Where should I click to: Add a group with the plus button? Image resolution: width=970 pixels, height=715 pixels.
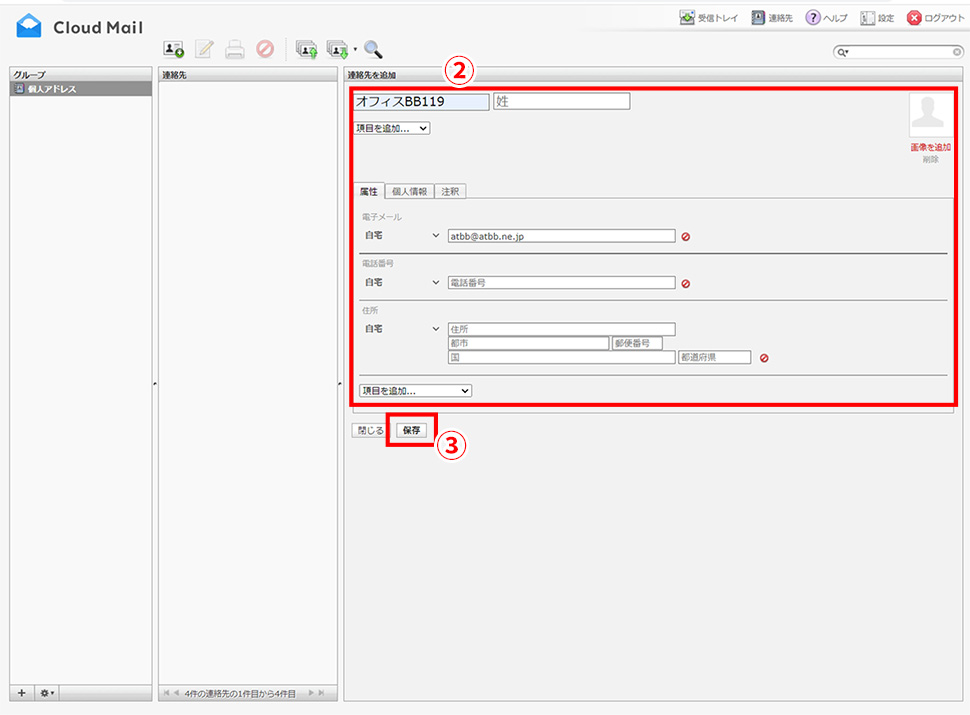pyautogui.click(x=22, y=693)
